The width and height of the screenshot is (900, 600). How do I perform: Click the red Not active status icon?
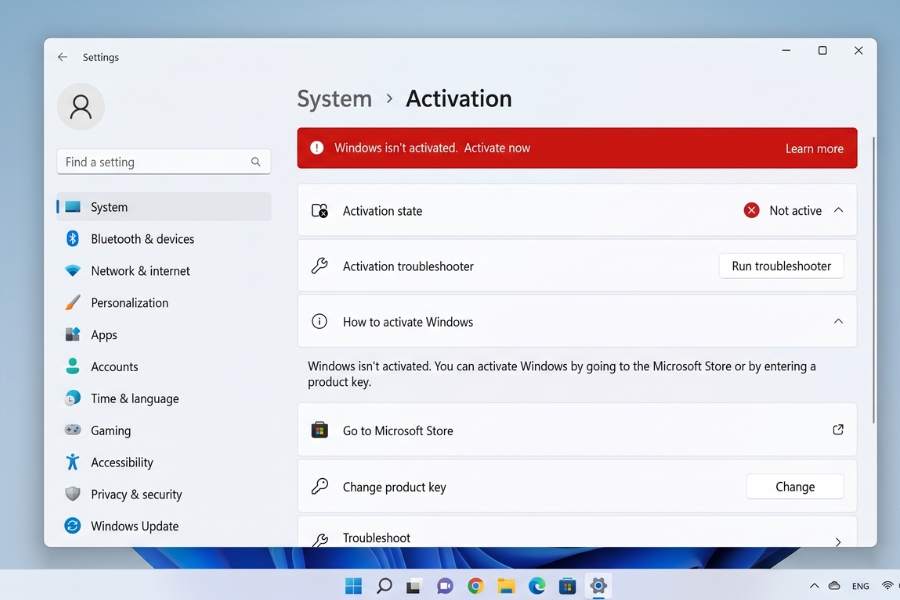coord(751,211)
